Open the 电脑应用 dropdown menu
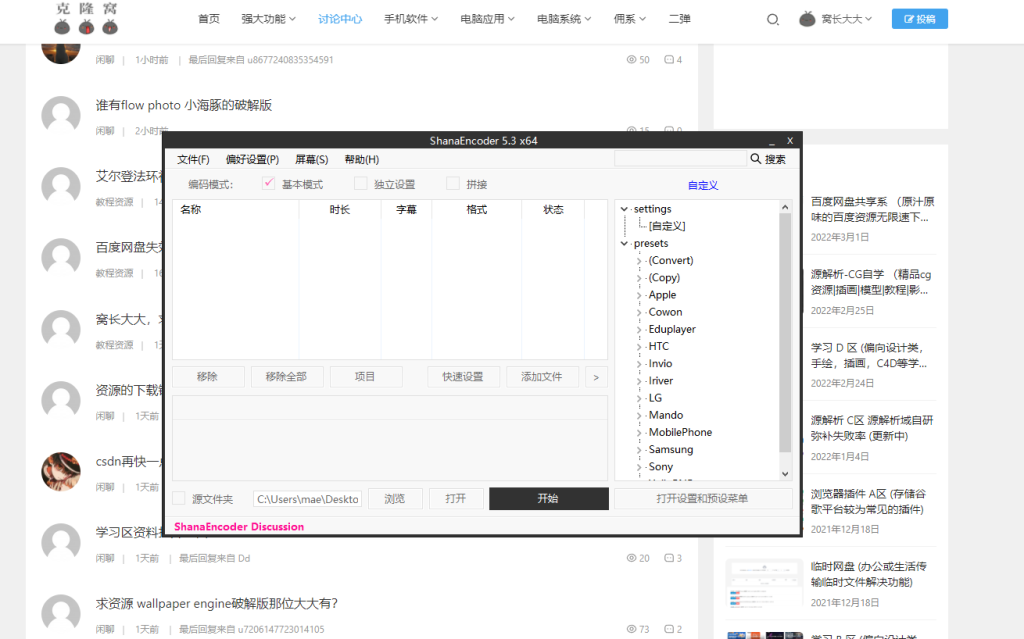 coord(487,19)
